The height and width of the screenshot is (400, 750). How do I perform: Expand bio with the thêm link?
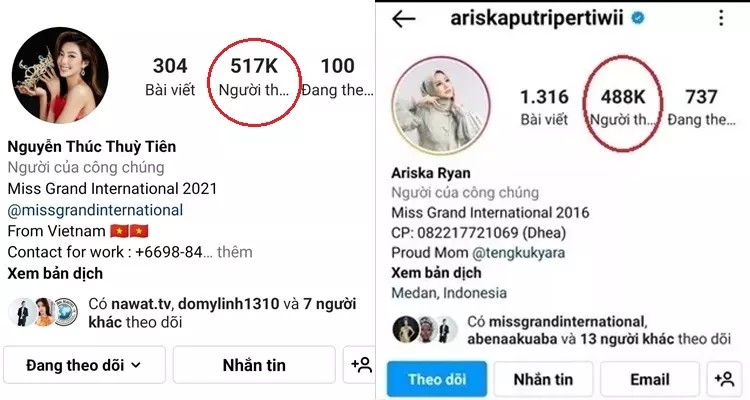coord(234,252)
